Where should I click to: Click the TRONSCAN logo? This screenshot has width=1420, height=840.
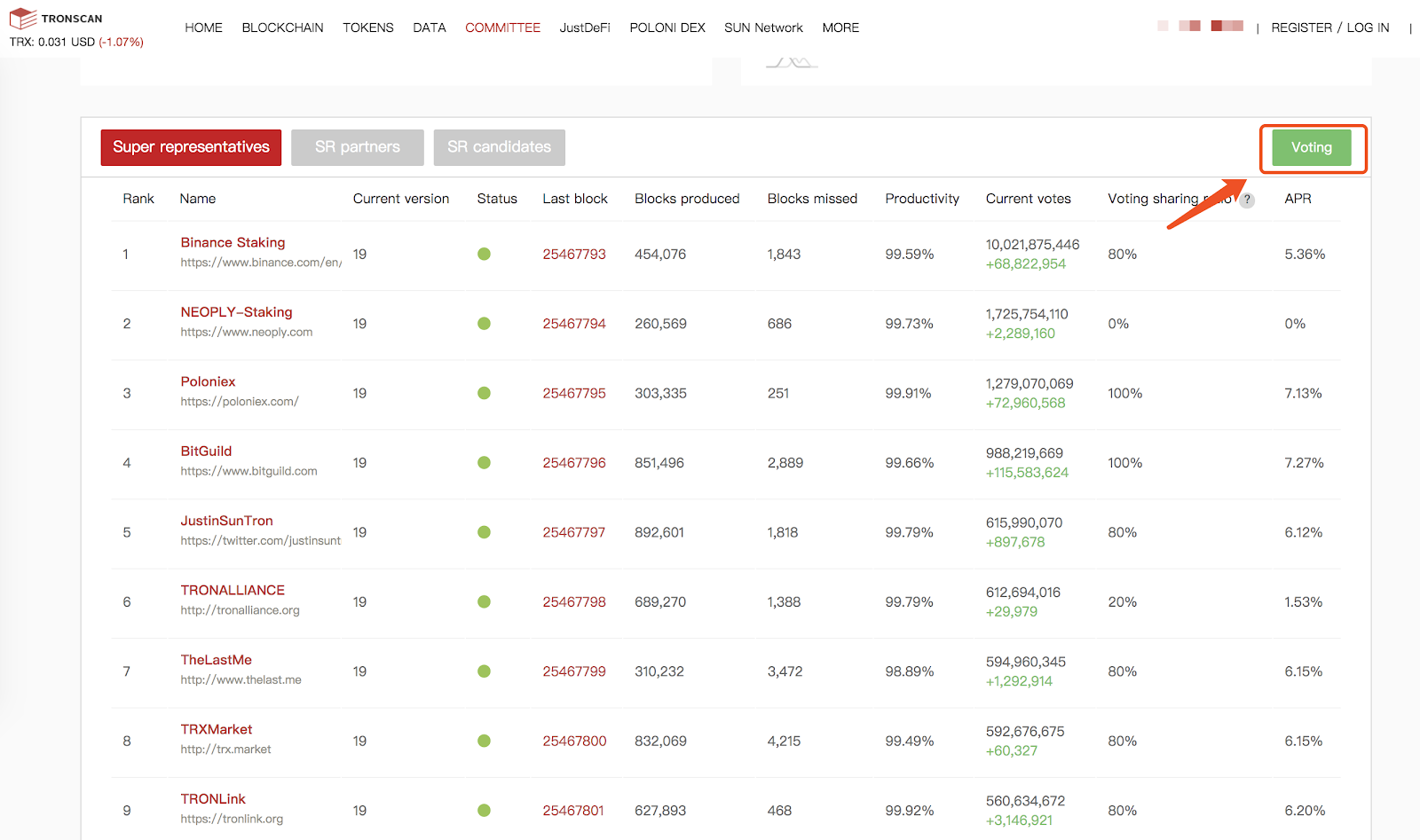[56, 18]
